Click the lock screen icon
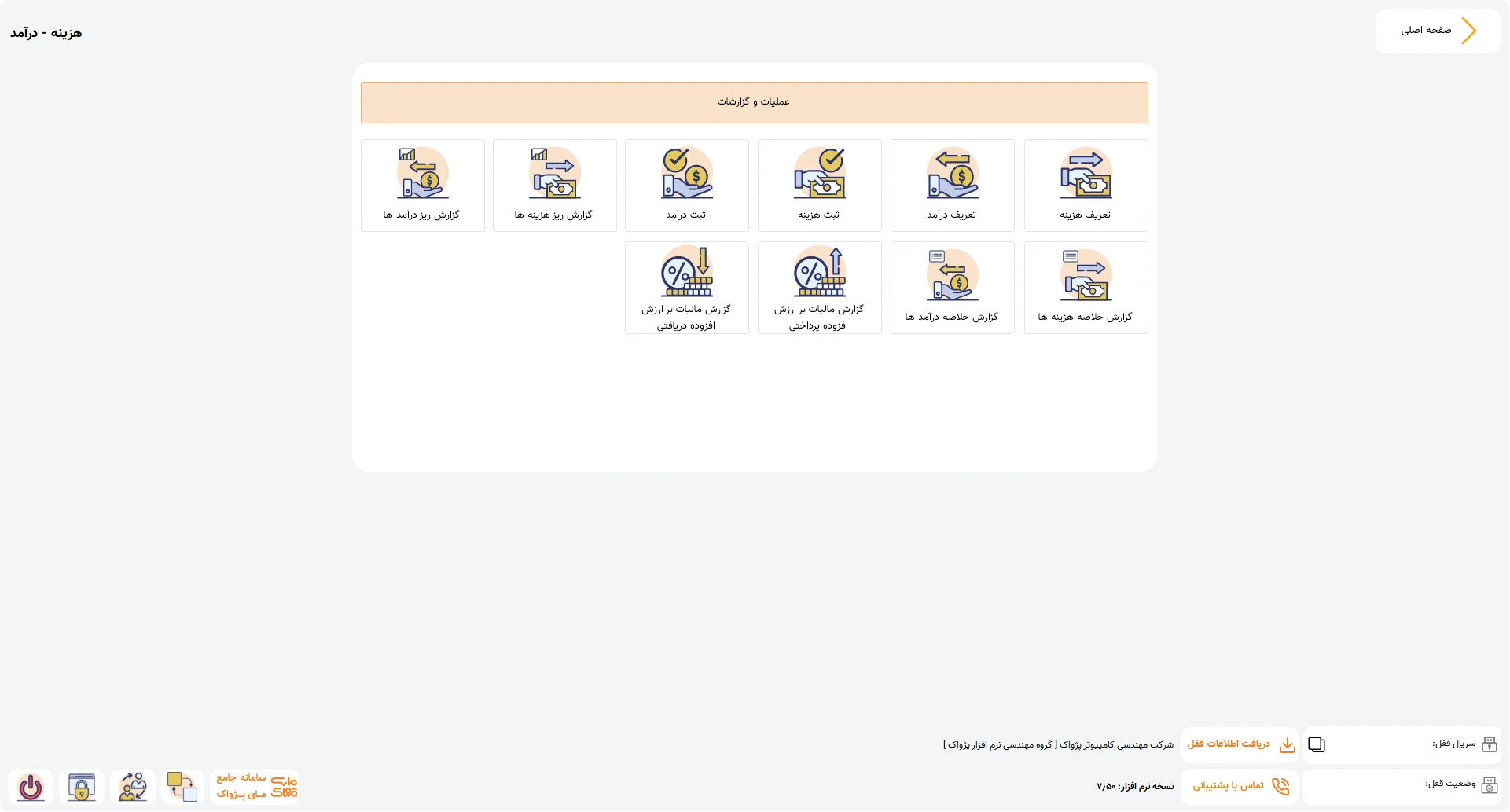Screen dimensions: 1510x812 tap(82, 787)
